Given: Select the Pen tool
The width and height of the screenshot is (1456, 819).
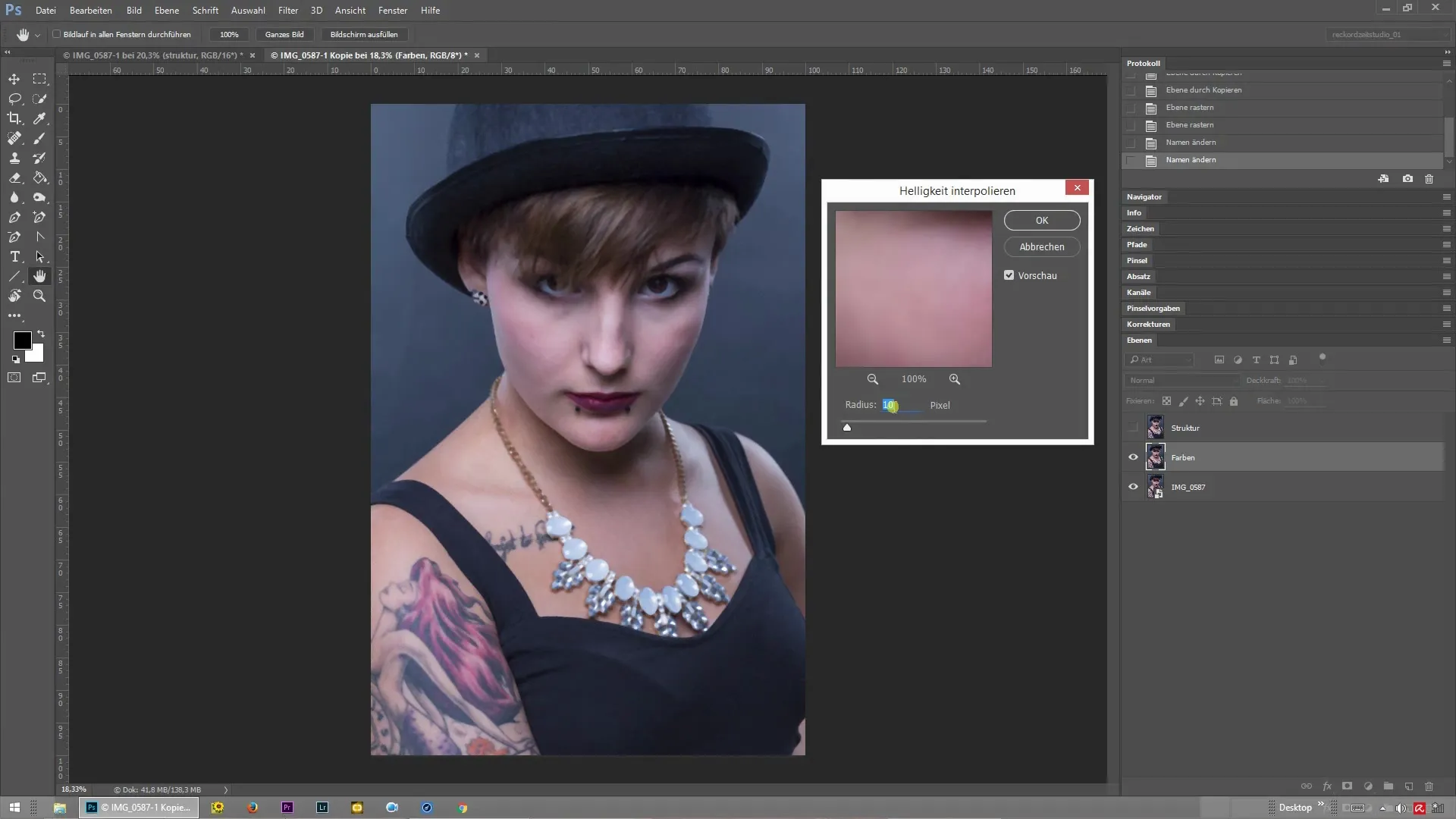Looking at the screenshot, I should click(14, 217).
